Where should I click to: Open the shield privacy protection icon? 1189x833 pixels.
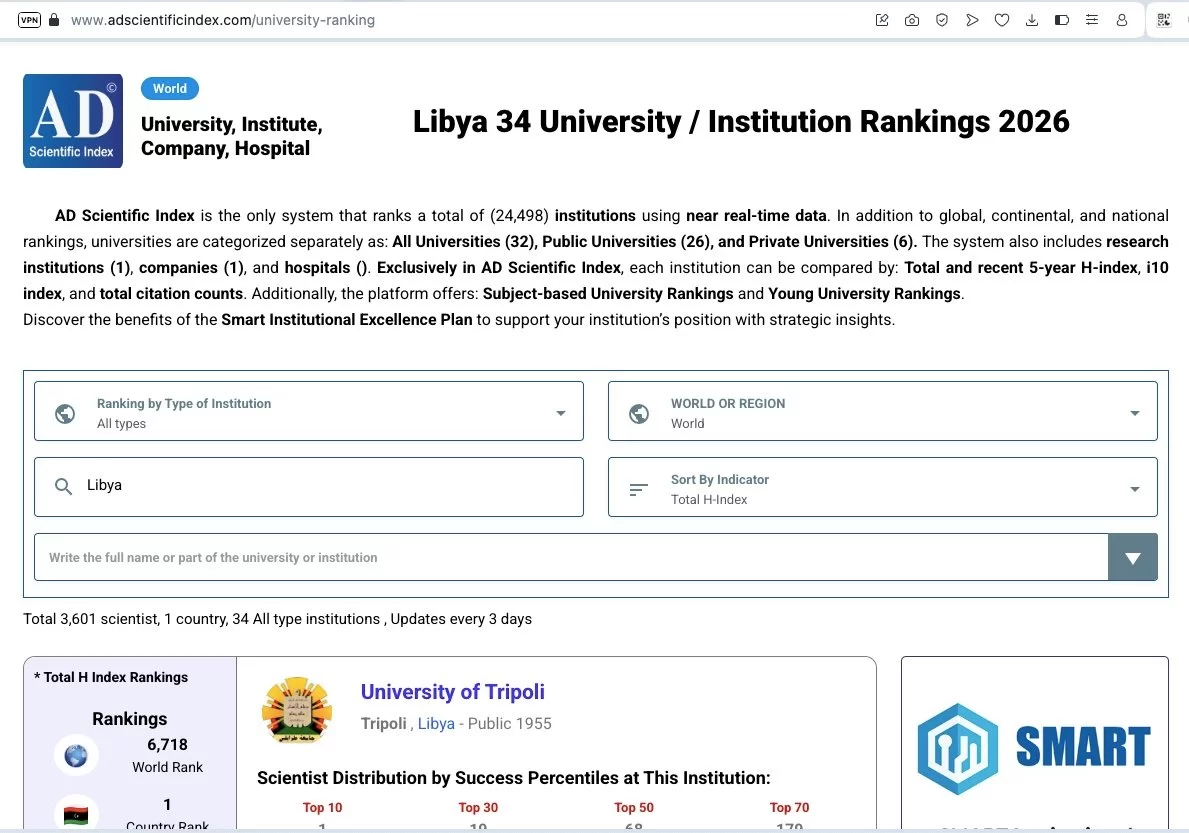click(x=941, y=20)
